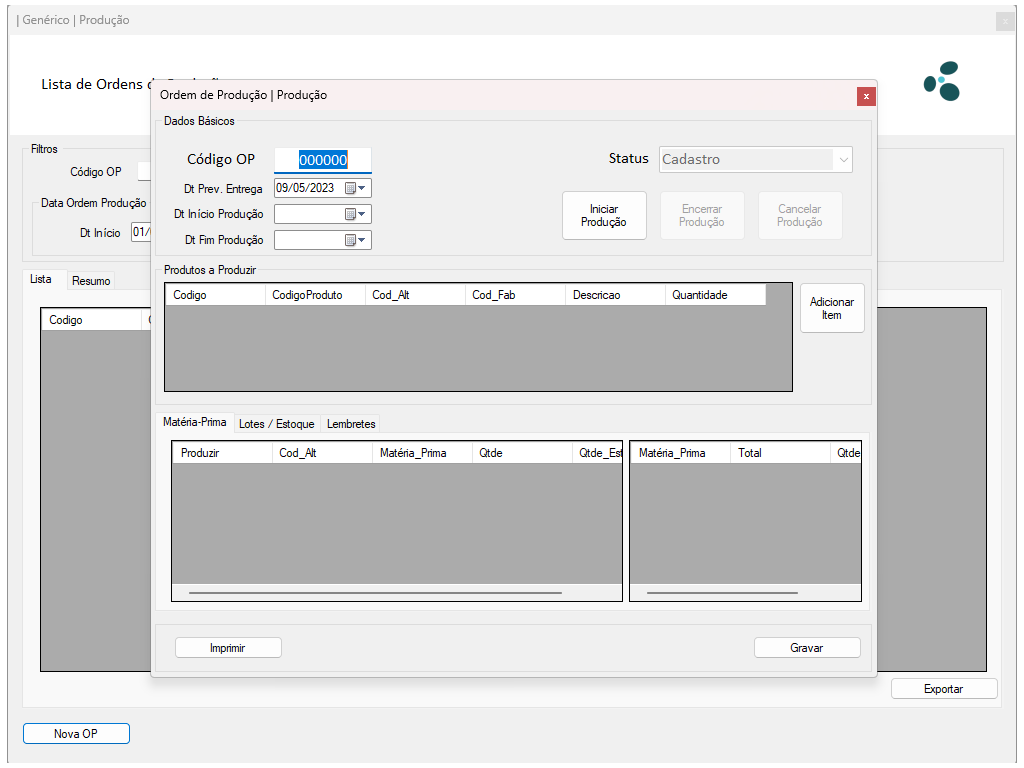Click the left grid horizontal scrollbar
This screenshot has width=1024, height=768.
375,593
